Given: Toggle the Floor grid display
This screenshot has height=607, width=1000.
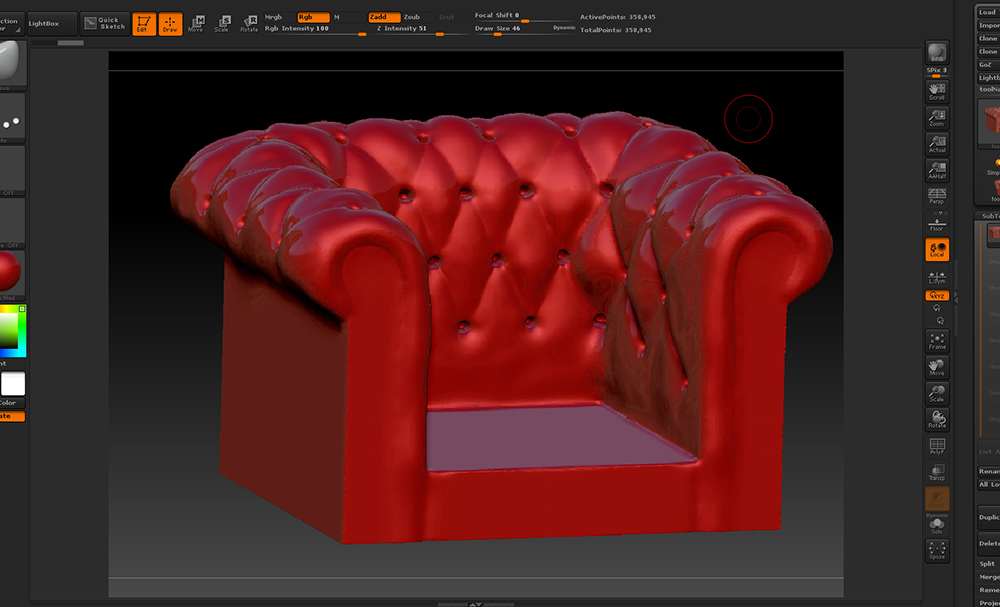Looking at the screenshot, I should (x=937, y=225).
